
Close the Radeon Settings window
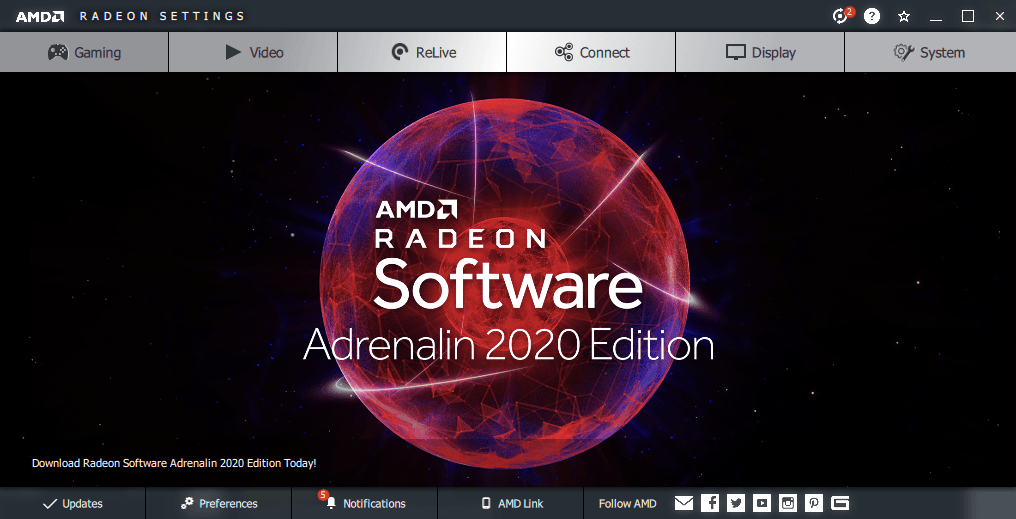1000,16
